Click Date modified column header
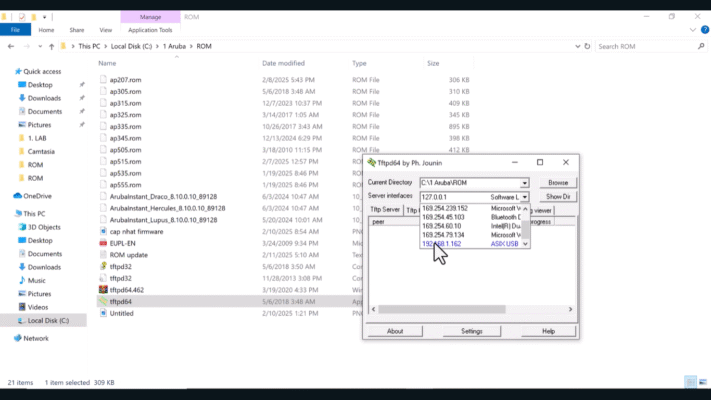Viewport: 711px width, 400px height. tap(283, 63)
